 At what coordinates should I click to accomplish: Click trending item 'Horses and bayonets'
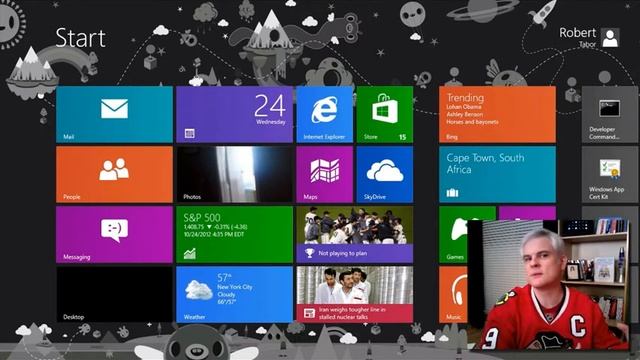pyautogui.click(x=472, y=122)
